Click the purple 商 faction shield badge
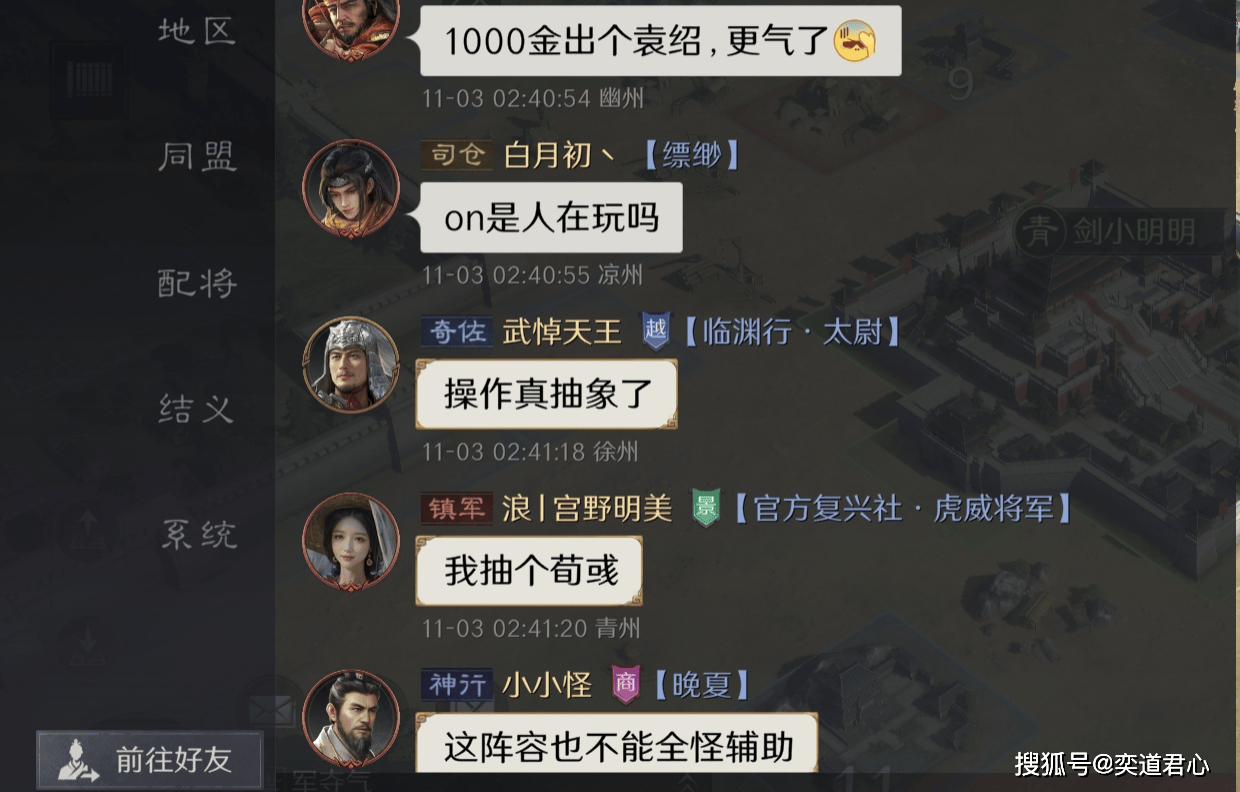Image resolution: width=1240 pixels, height=792 pixels. click(626, 685)
